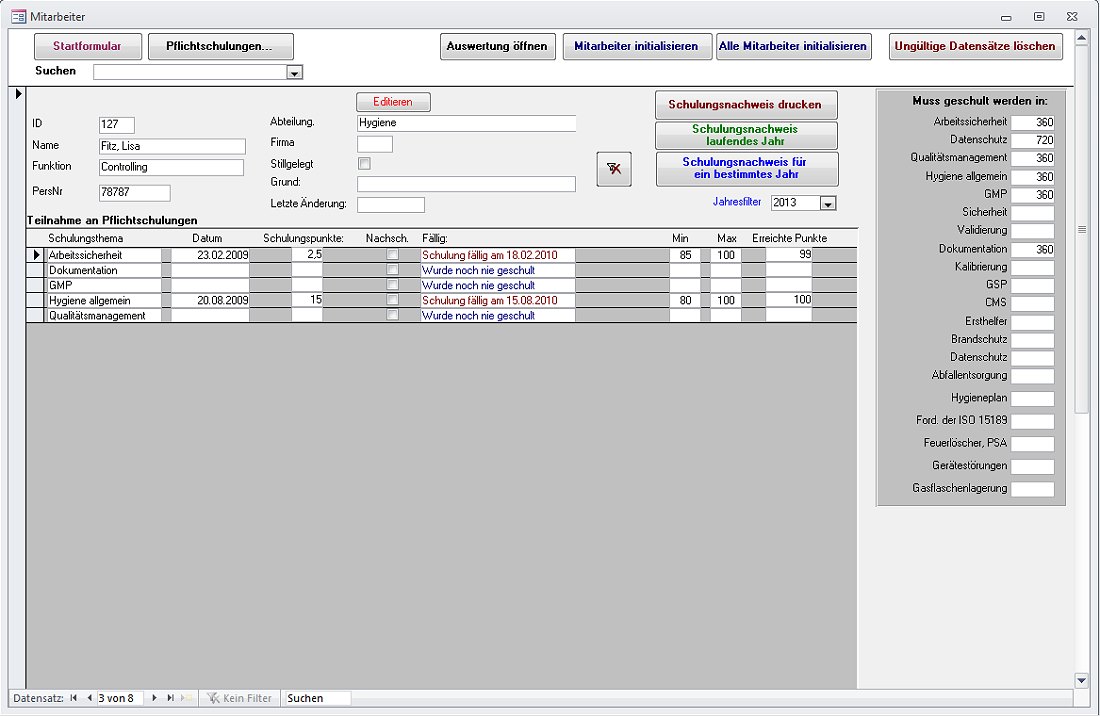1100x717 pixels.
Task: Go to the previous record
Action: (x=89, y=698)
